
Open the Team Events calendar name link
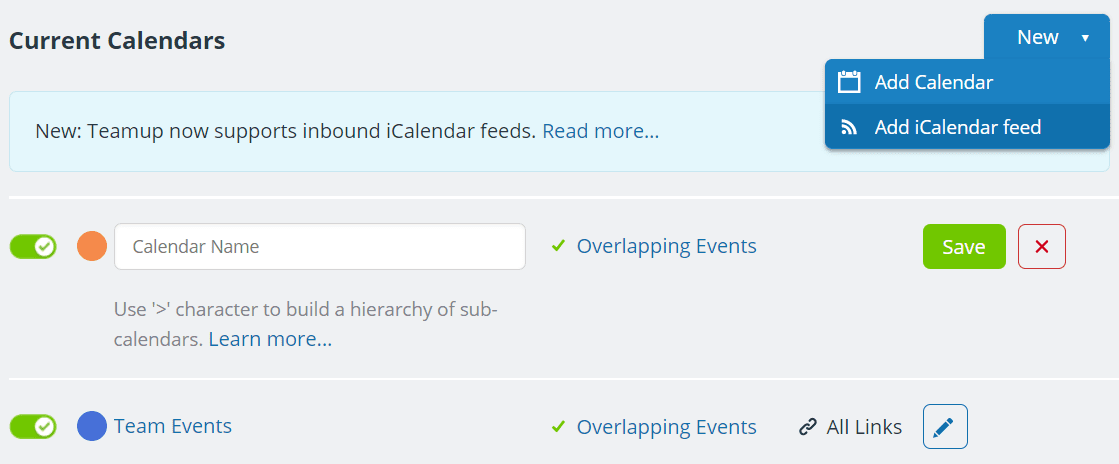(173, 426)
